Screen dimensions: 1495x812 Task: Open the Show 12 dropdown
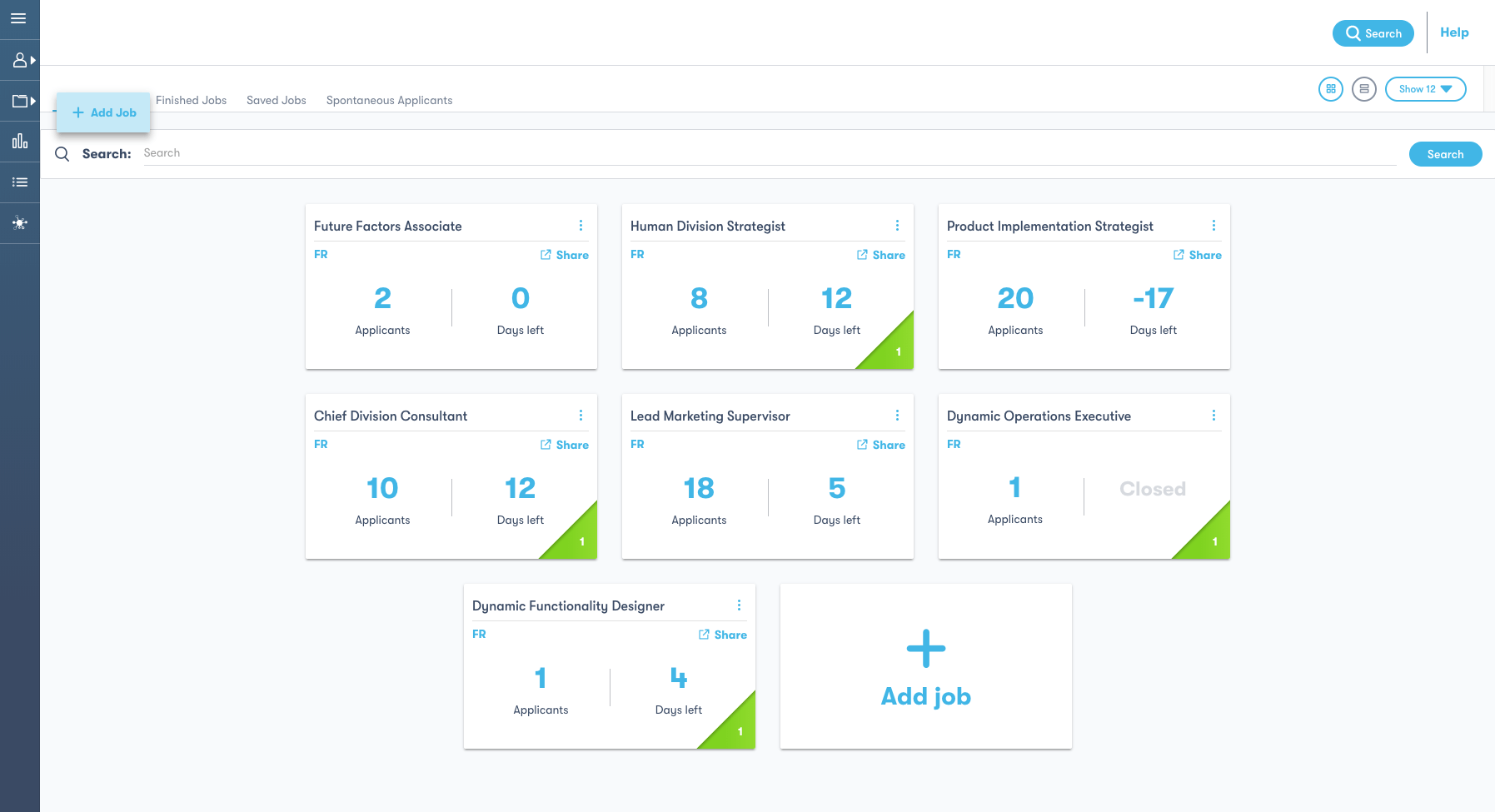(x=1426, y=89)
